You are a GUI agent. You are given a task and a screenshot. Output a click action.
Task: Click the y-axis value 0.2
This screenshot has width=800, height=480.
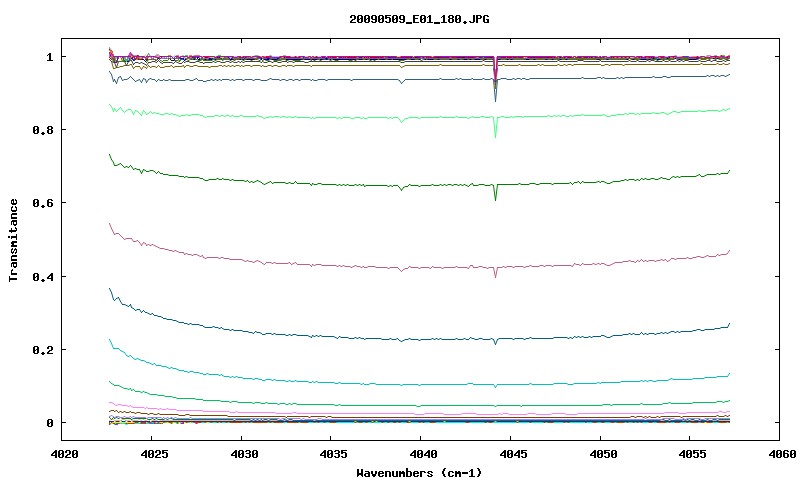[x=43, y=350]
